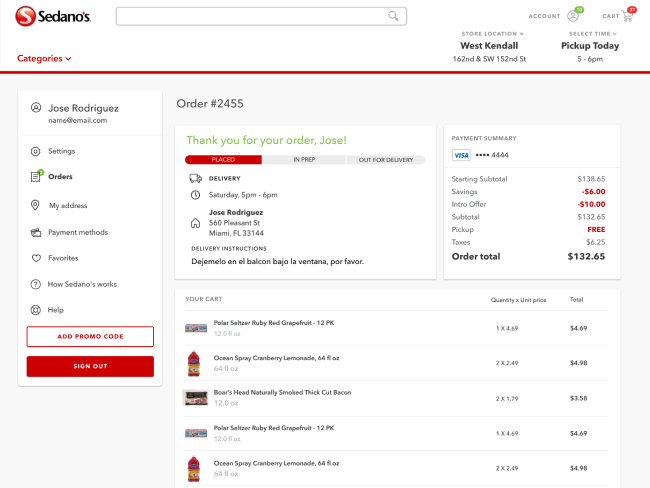
Task: Click the Help icon in sidebar
Action: (x=36, y=310)
